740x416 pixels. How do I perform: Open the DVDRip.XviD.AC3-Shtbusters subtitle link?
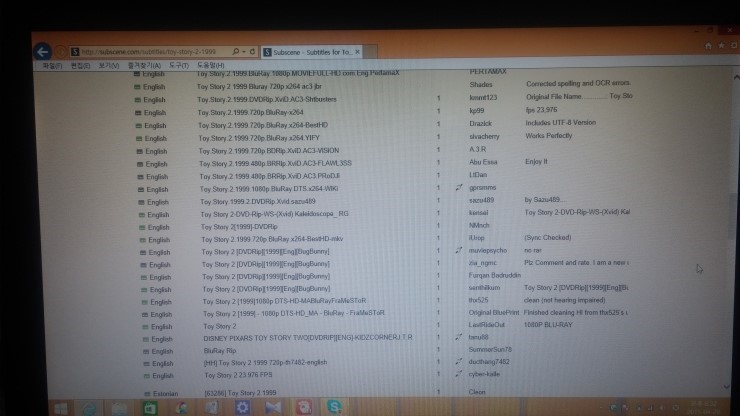[267, 99]
